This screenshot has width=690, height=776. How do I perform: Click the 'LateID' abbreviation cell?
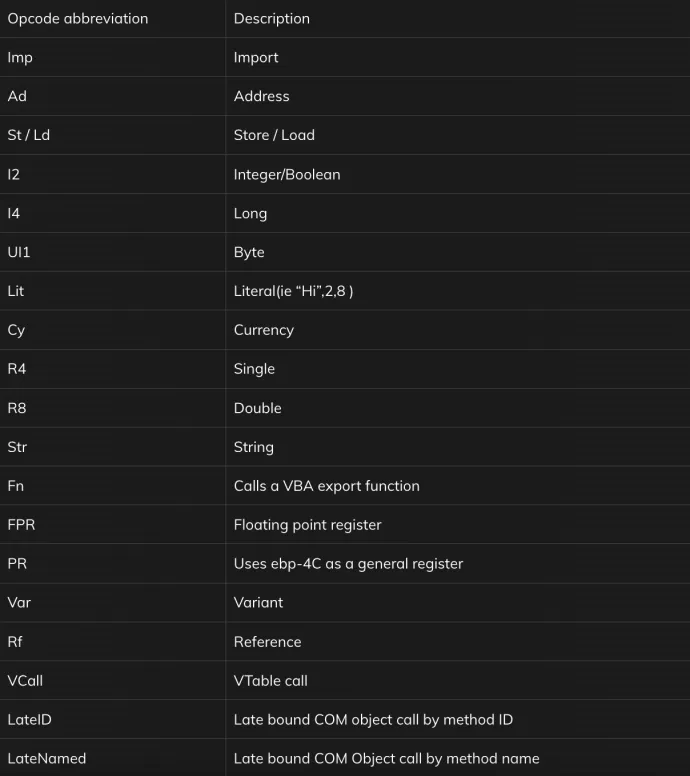pos(112,720)
